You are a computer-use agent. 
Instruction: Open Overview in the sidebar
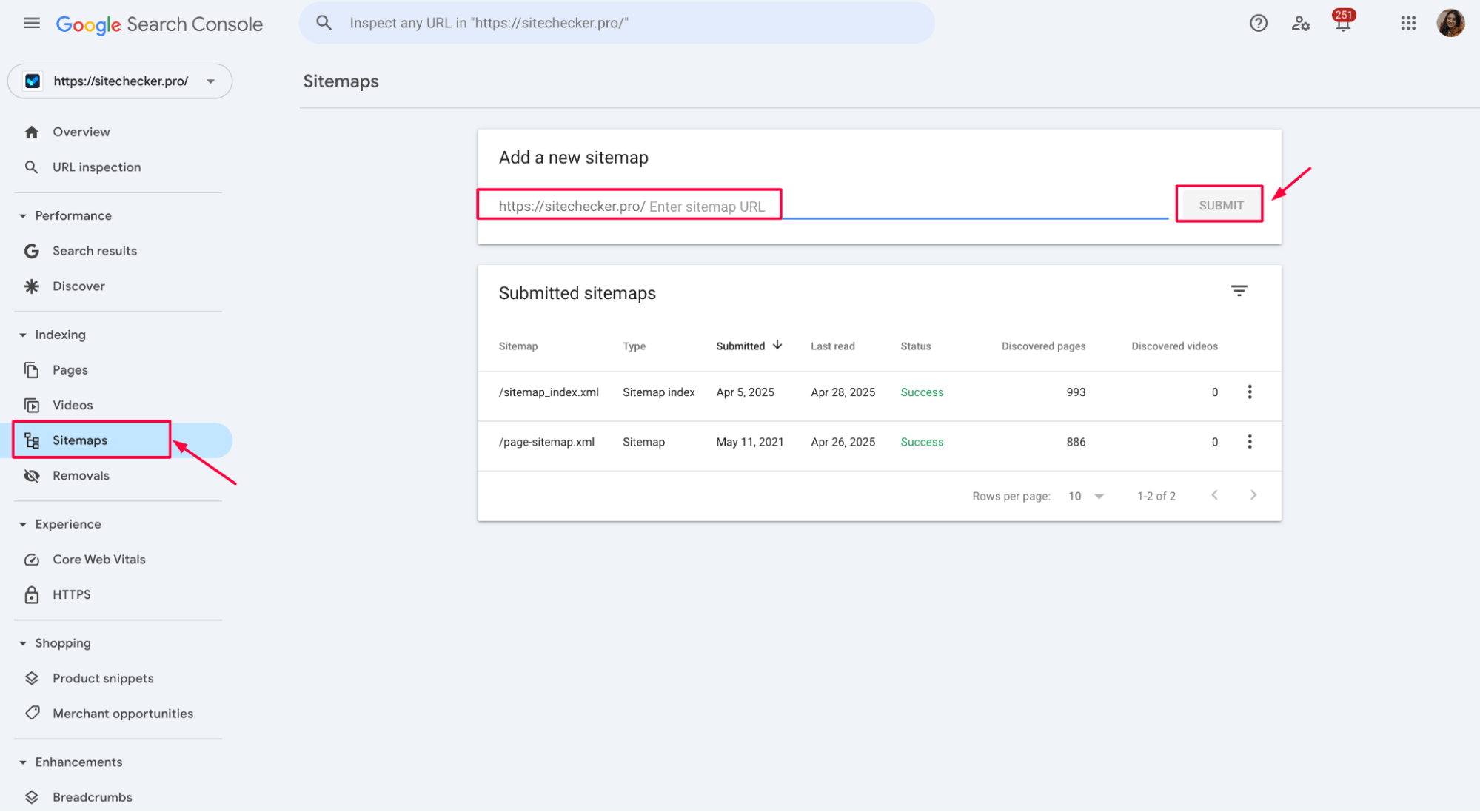(x=81, y=132)
